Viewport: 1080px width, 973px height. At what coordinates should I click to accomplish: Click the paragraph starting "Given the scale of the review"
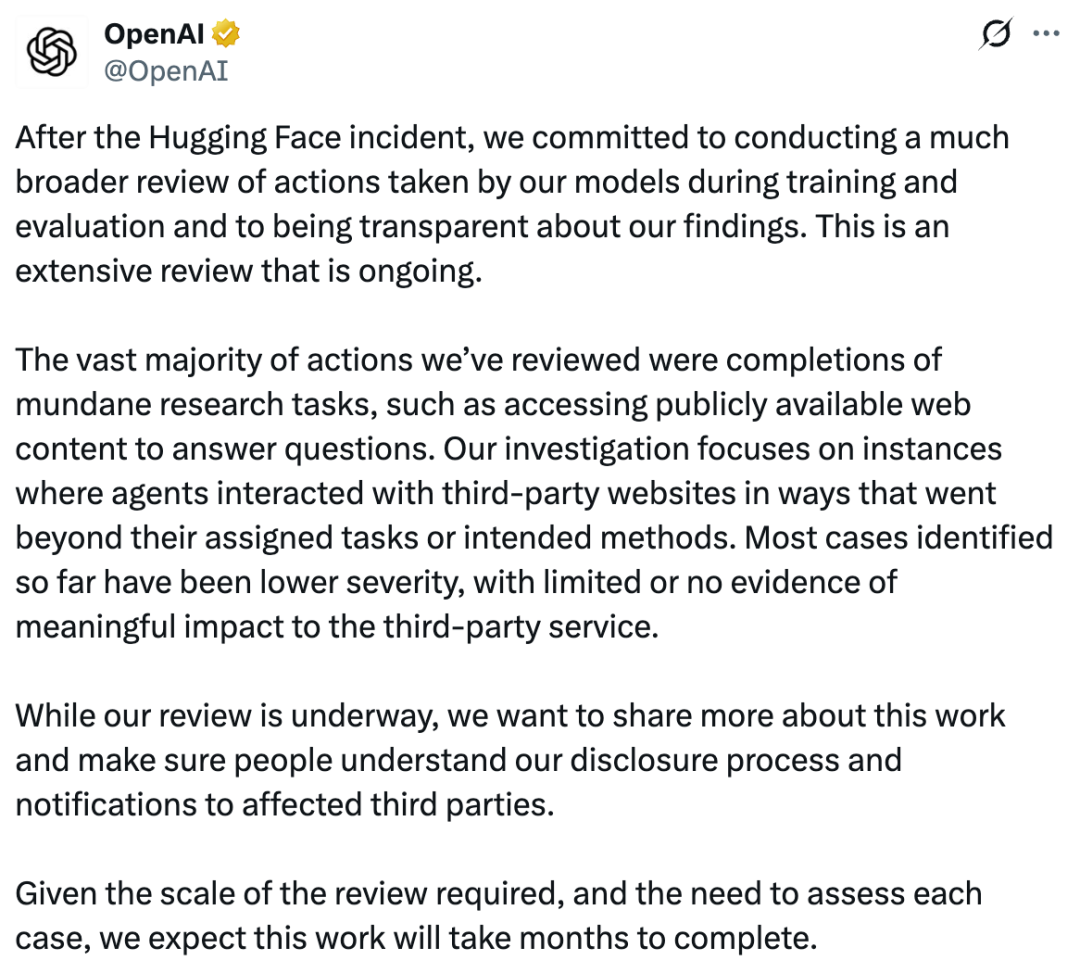coord(499,916)
